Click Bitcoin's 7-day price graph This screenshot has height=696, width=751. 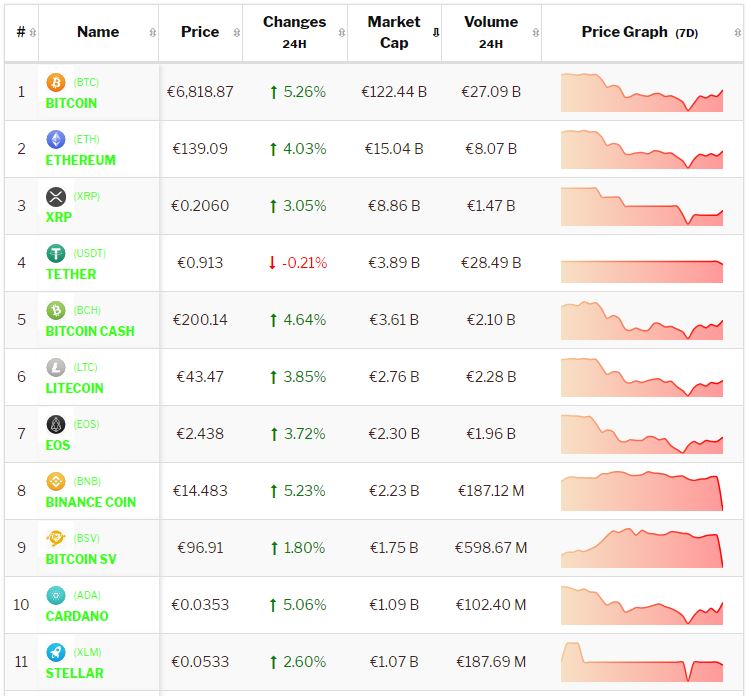[641, 91]
